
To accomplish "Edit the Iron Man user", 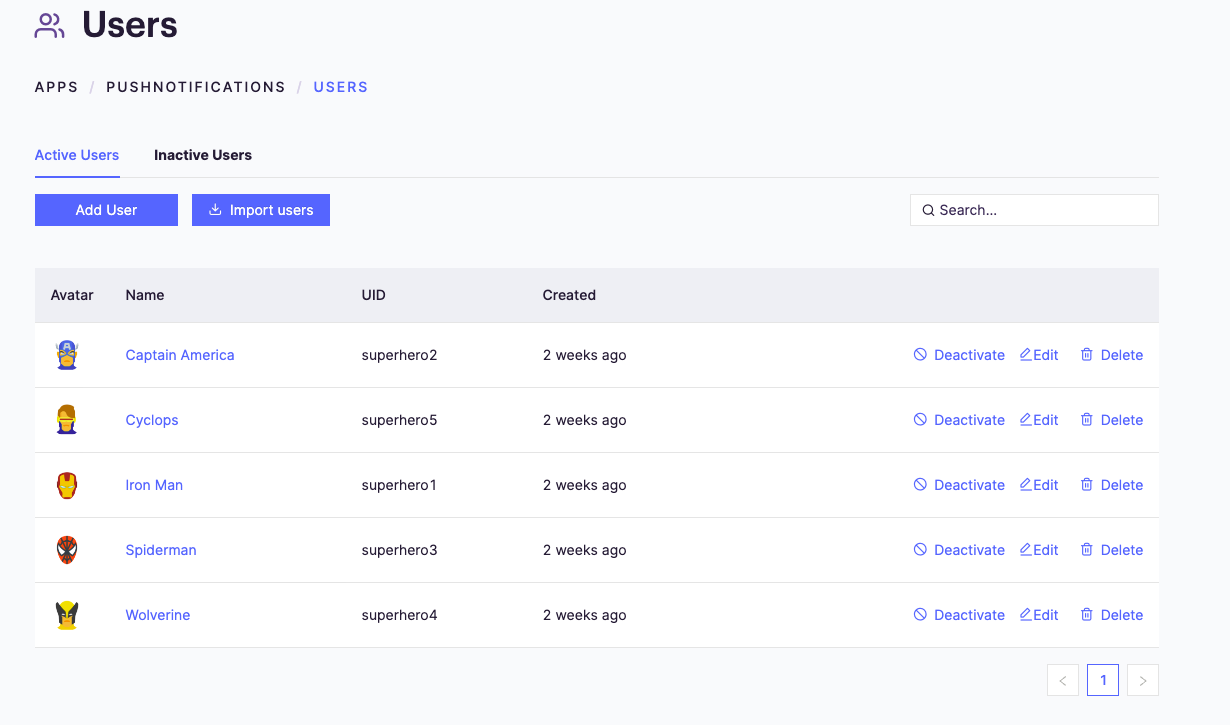I will point(1039,485).
